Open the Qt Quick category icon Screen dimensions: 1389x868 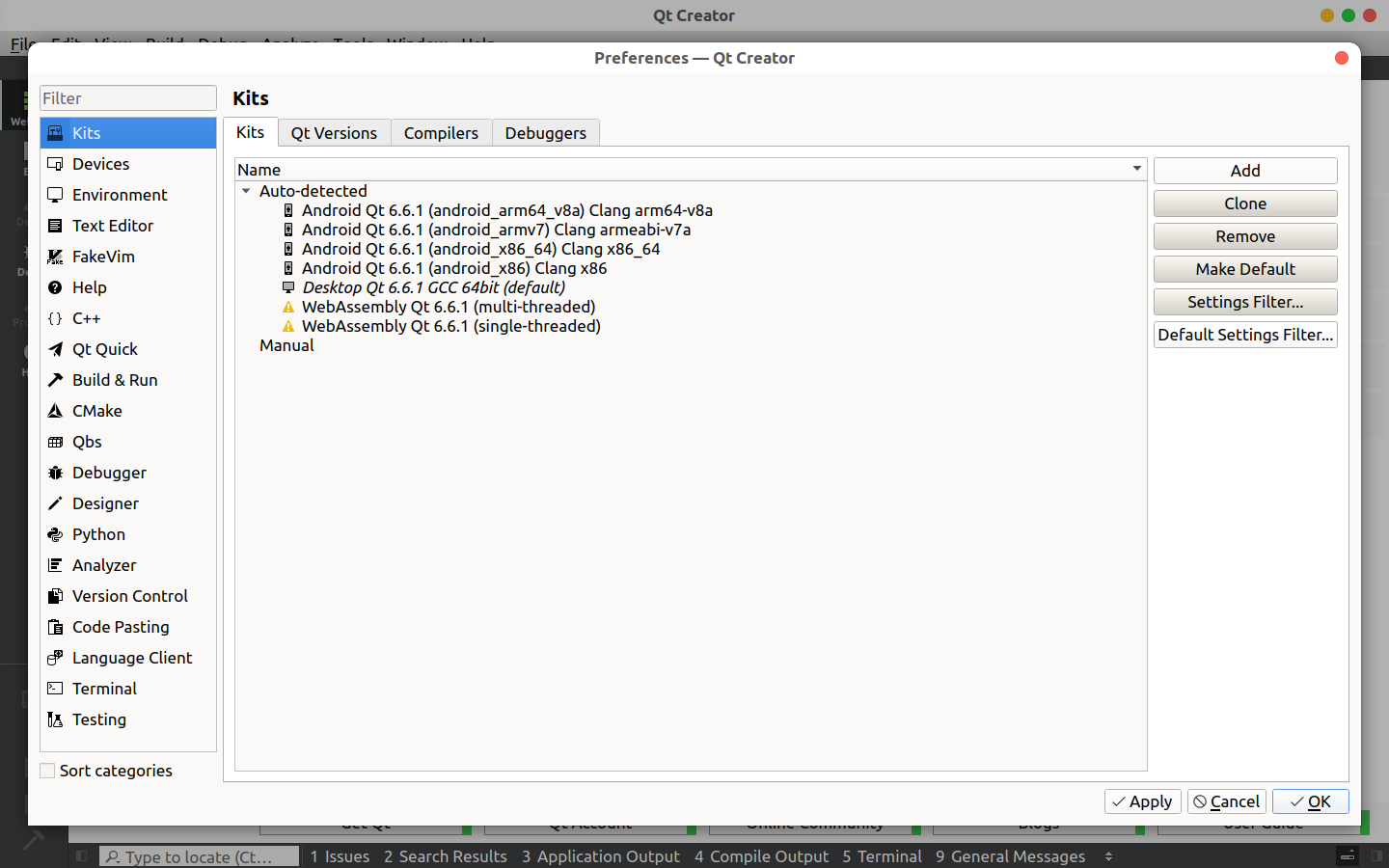click(55, 349)
